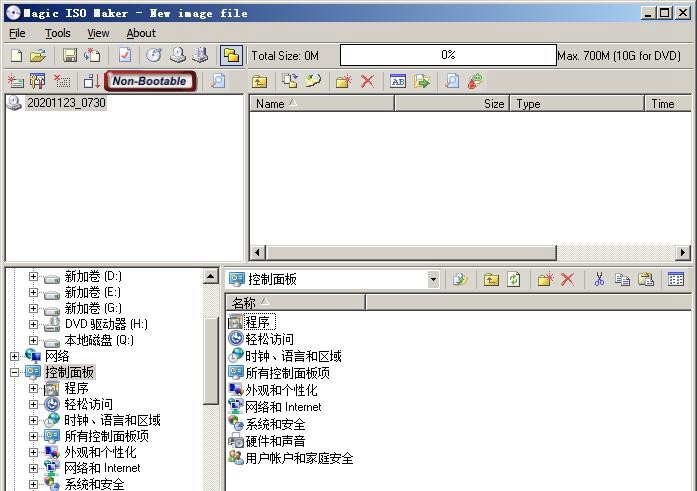697x491 pixels.
Task: Open the tools icon next to add-label
Action: point(37,81)
